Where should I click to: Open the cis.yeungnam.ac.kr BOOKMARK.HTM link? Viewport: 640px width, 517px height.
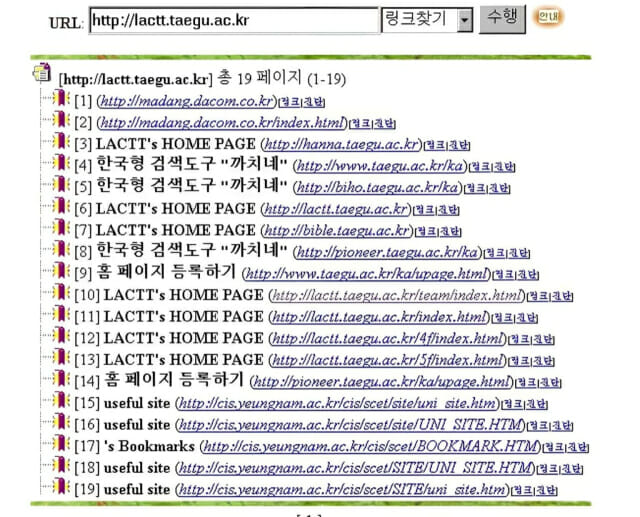[371, 447]
